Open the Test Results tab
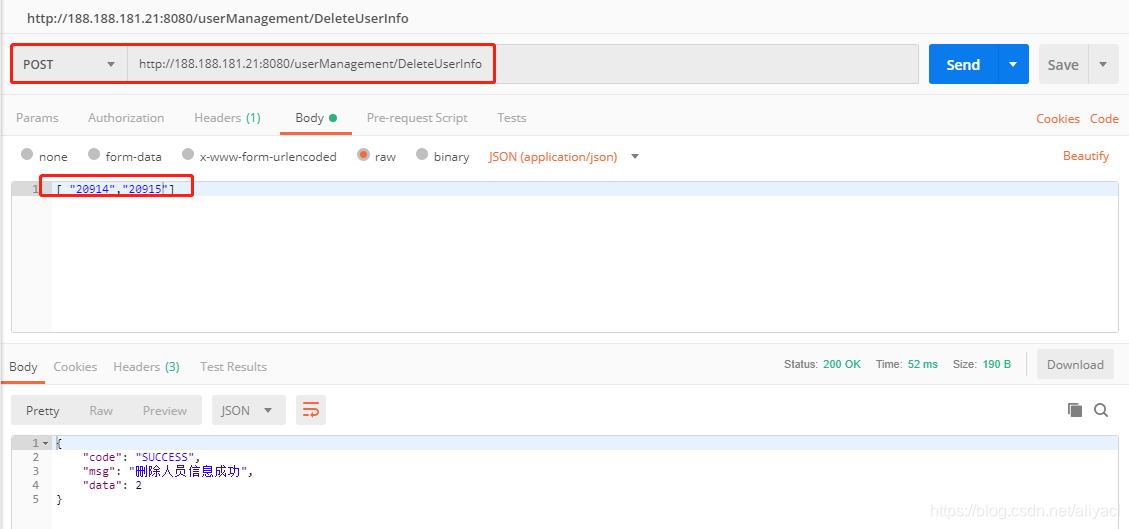This screenshot has width=1129, height=529. coord(233,366)
